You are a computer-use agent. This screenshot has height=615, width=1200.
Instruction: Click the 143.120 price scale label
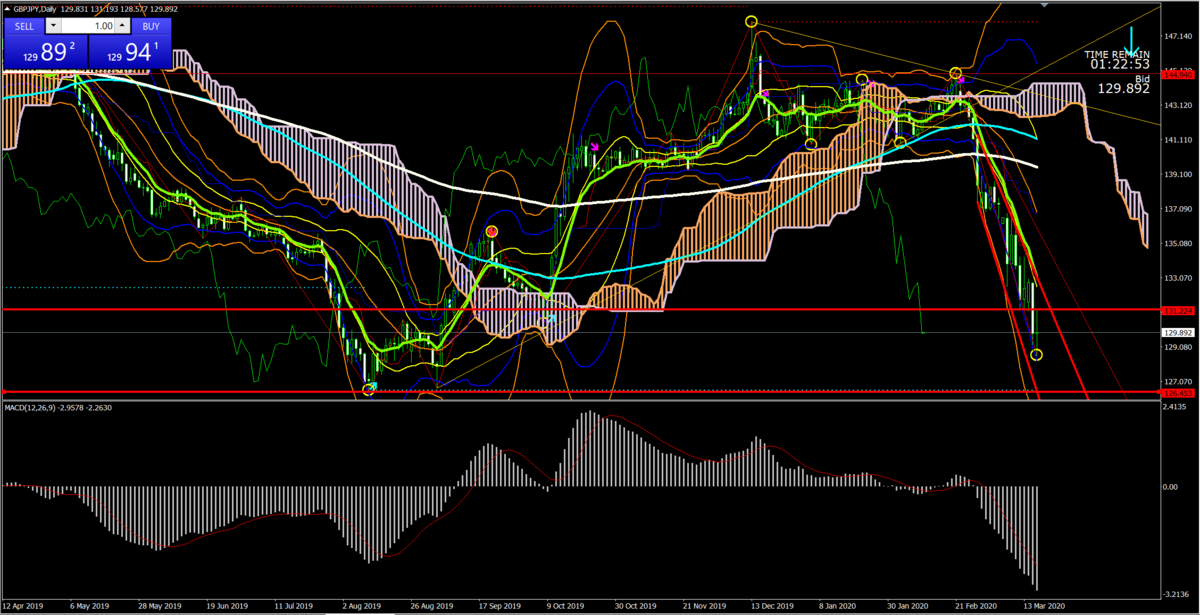pos(1180,105)
